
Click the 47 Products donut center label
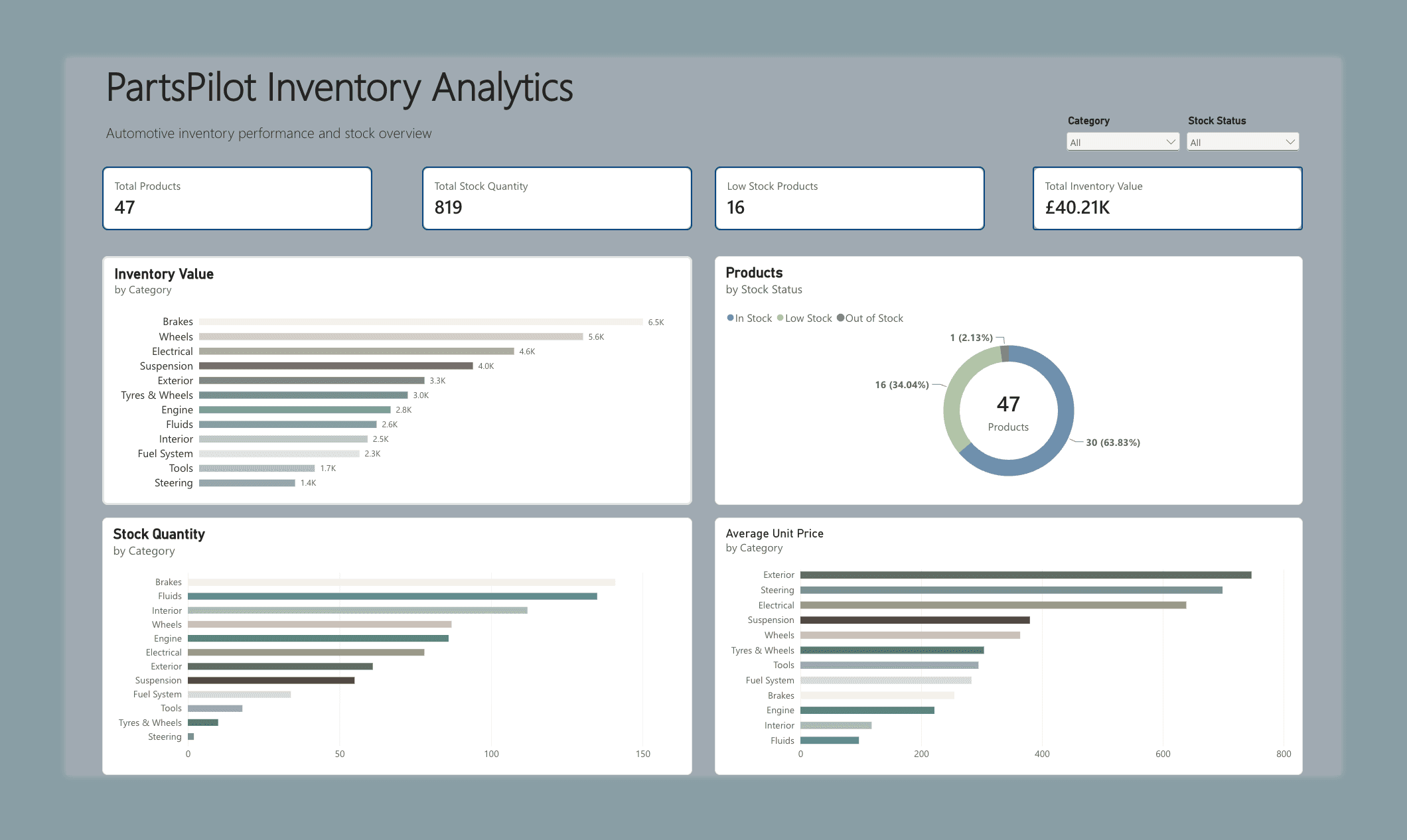click(1008, 412)
